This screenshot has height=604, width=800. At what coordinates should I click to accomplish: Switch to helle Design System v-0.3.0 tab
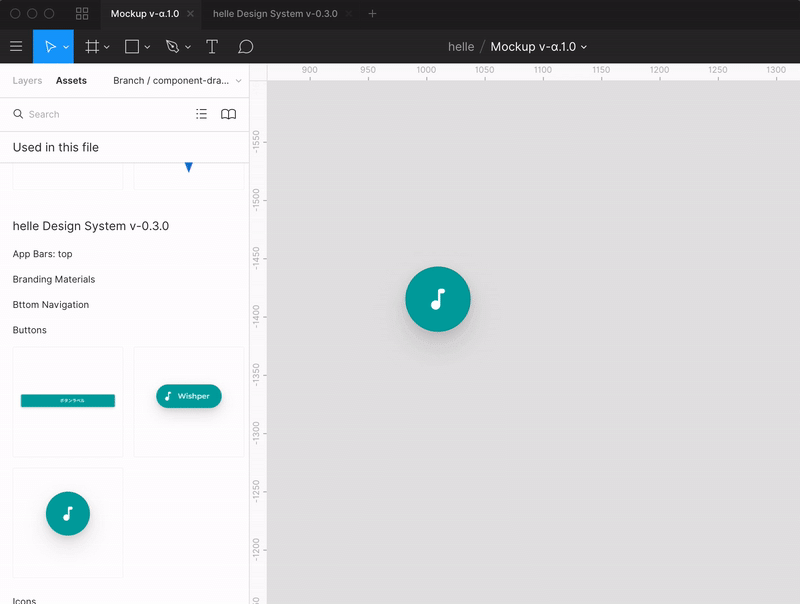[275, 14]
